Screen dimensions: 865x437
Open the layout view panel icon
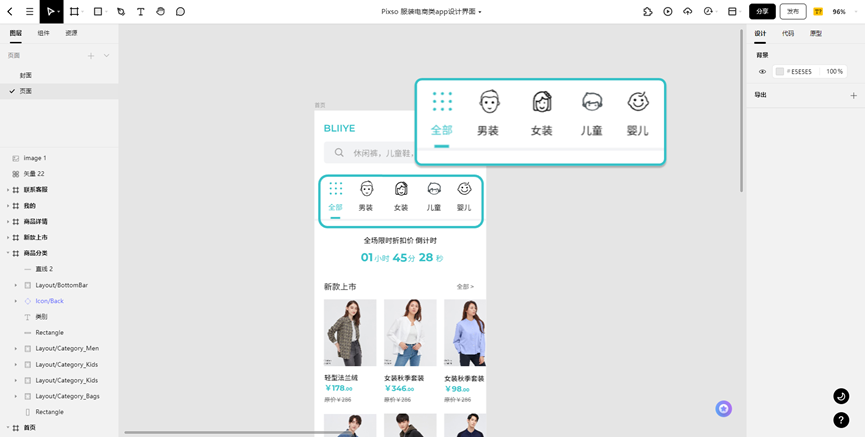733,12
